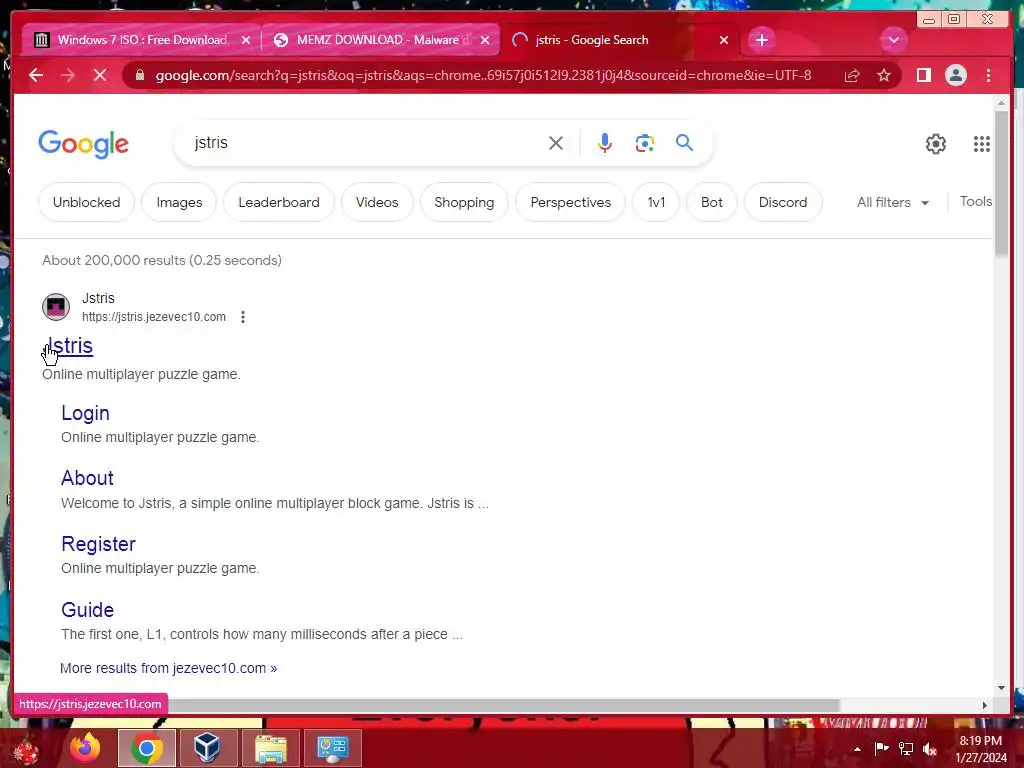
Task: Click the Jstris site favicon
Action: (x=56, y=306)
